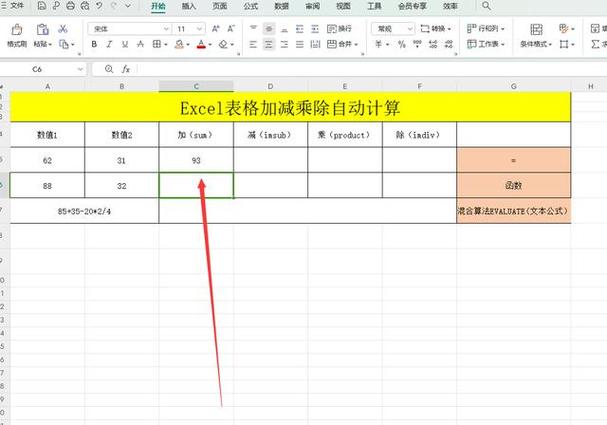Expand the Convert (转换) dropdown

coord(449,29)
